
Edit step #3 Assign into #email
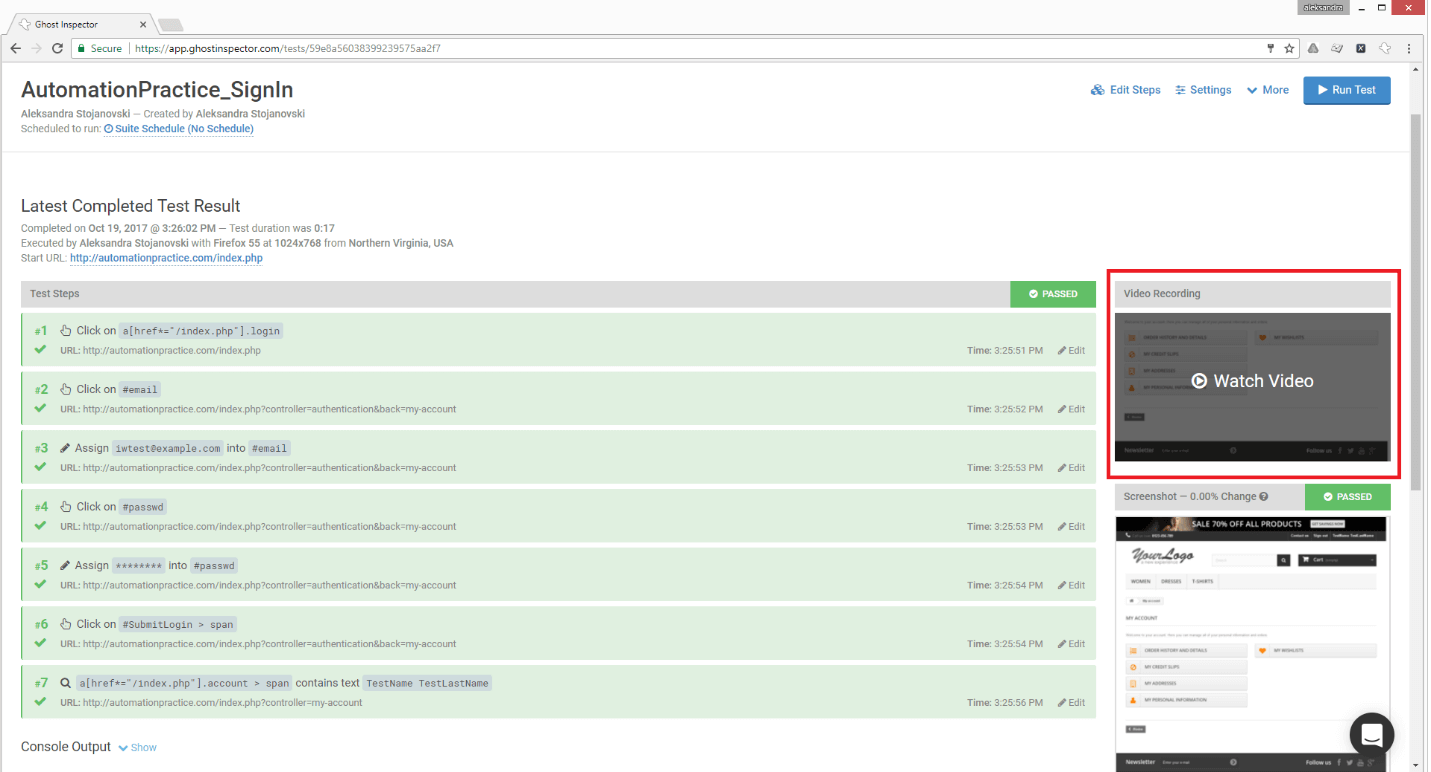(x=1071, y=468)
